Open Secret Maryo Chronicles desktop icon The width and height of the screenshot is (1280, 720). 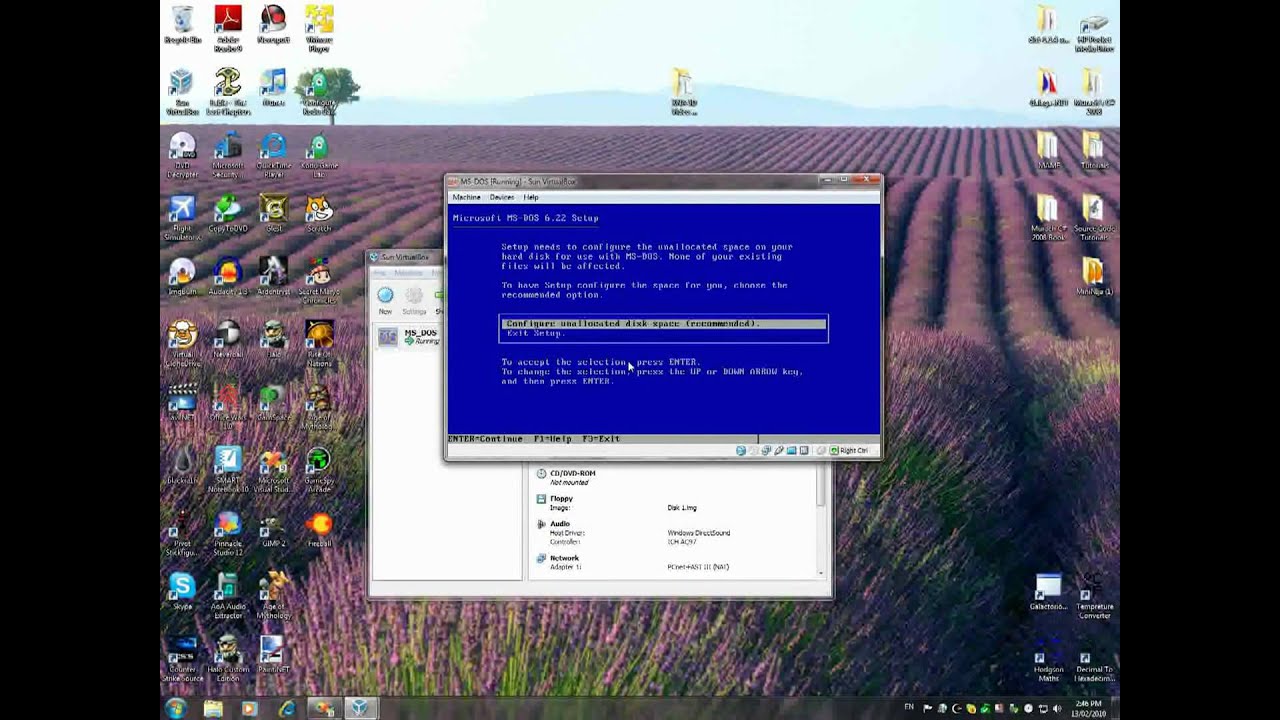[x=319, y=282]
